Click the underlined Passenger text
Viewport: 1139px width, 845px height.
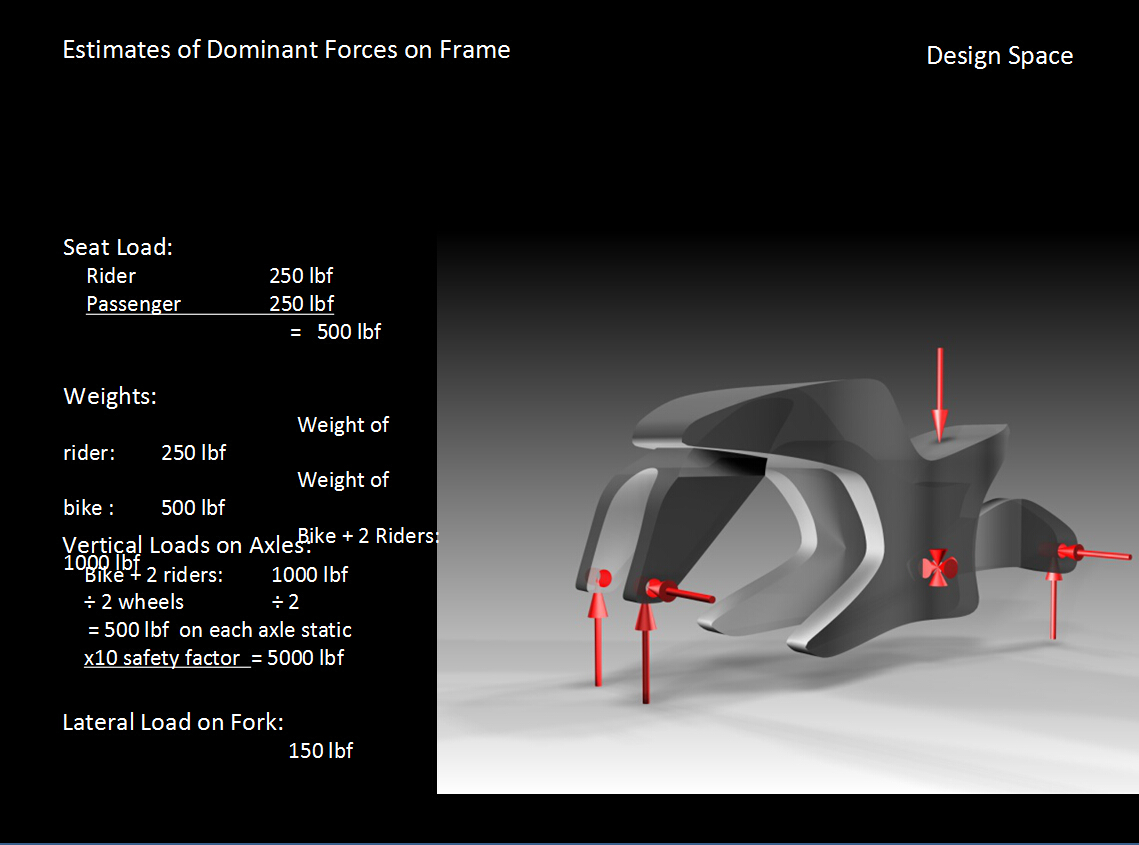click(x=134, y=304)
